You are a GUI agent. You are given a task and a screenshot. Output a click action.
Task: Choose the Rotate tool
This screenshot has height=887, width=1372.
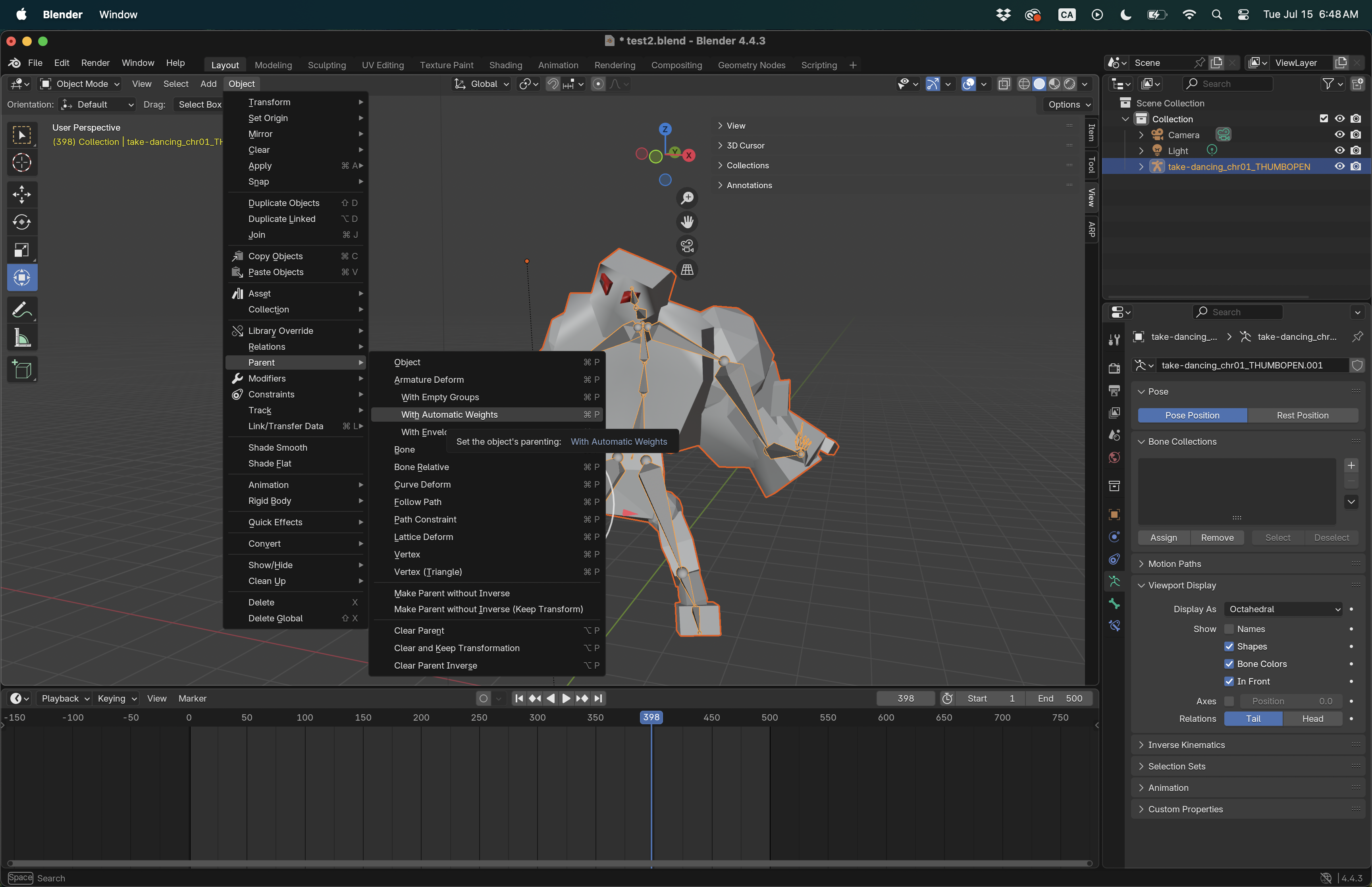22,222
